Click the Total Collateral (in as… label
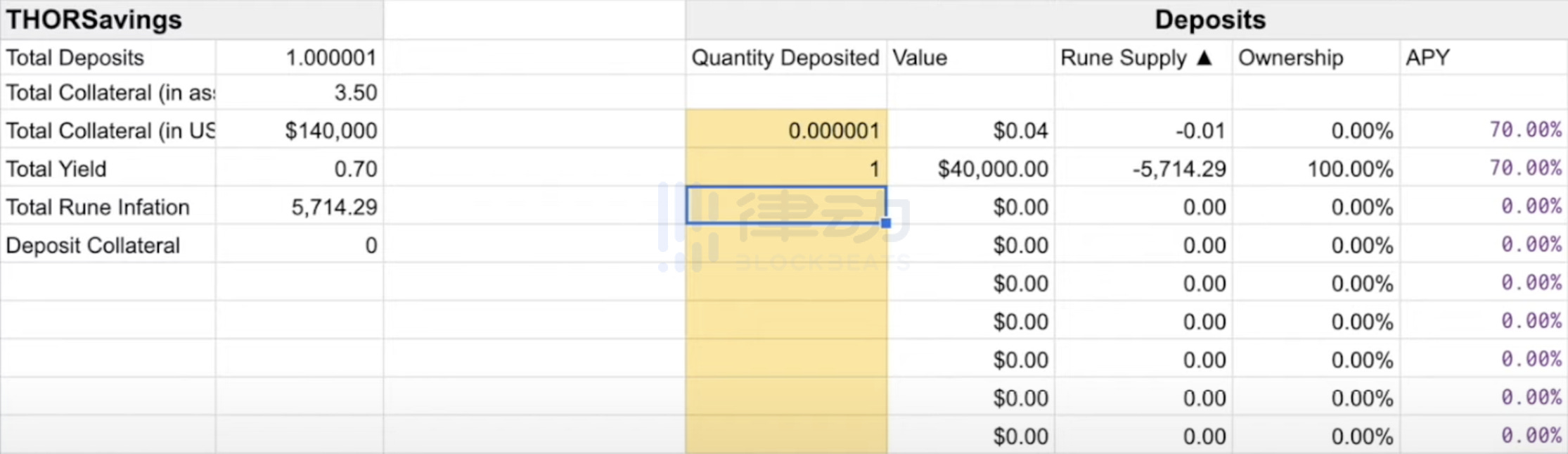Viewport: 1568px width, 454px height. coord(108,92)
